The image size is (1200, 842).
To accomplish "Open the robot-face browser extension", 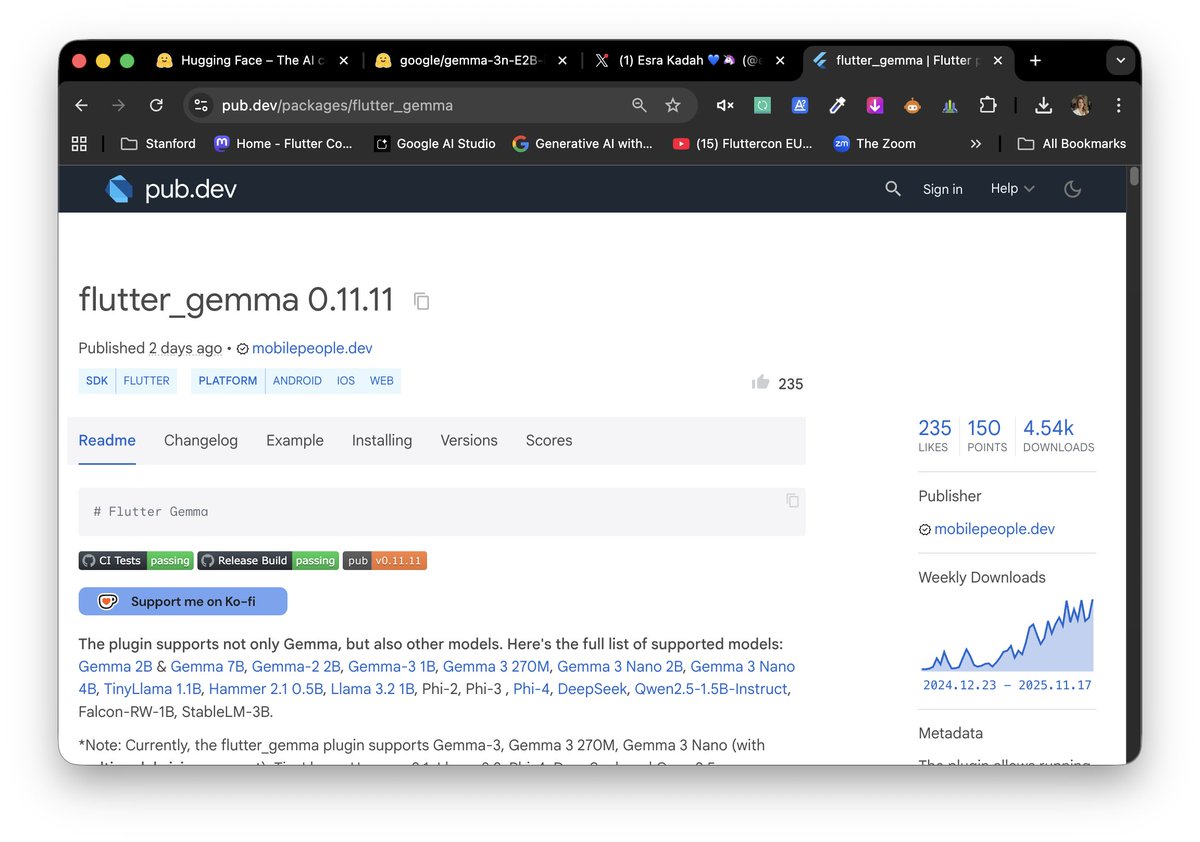I will (912, 105).
